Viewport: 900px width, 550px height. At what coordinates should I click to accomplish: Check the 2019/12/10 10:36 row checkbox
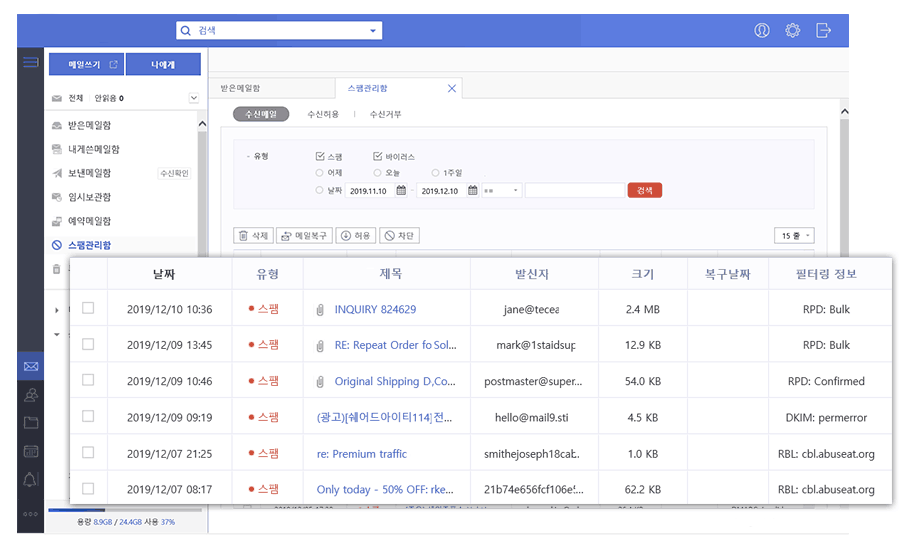point(88,308)
